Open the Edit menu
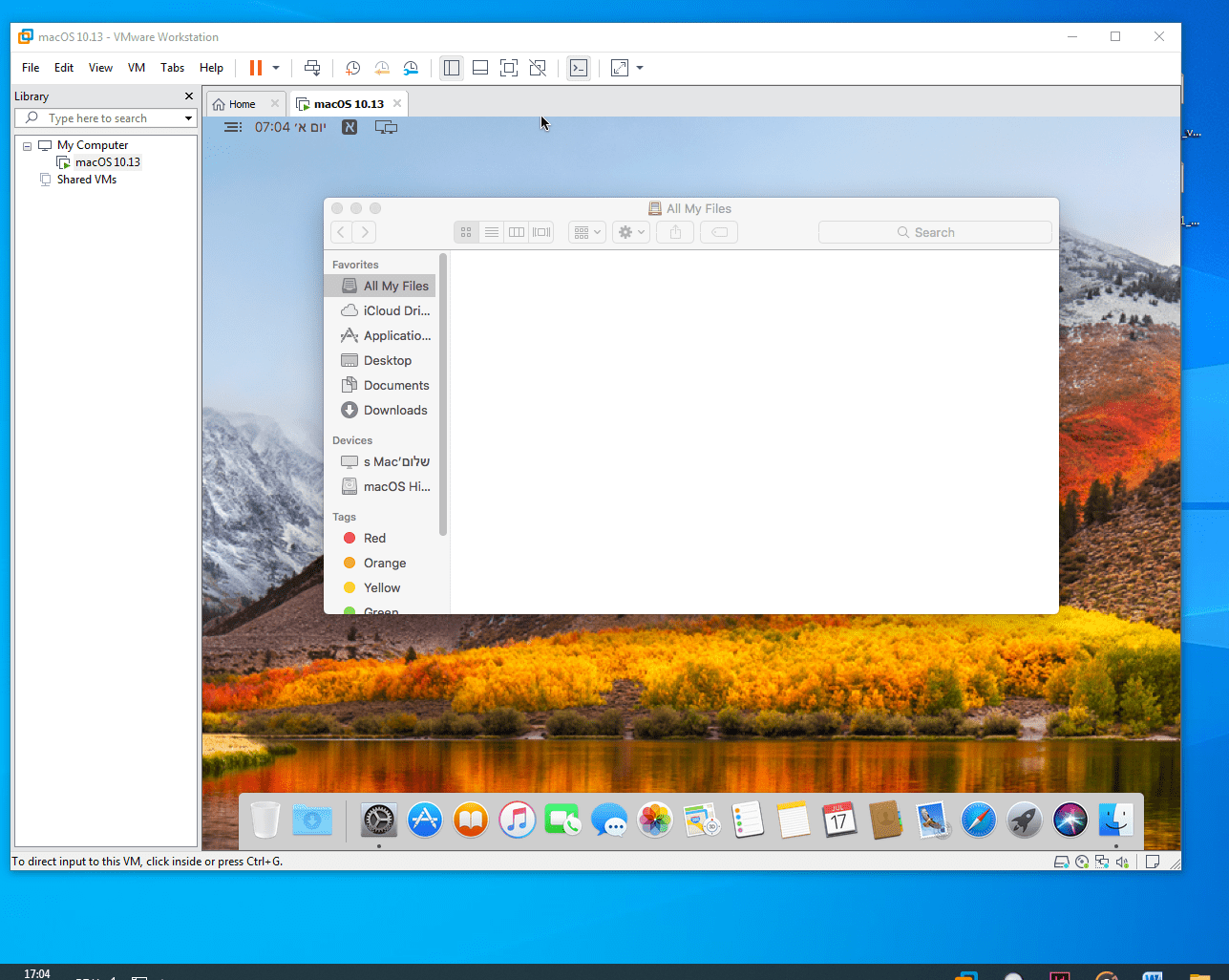This screenshot has width=1229, height=980. point(64,68)
